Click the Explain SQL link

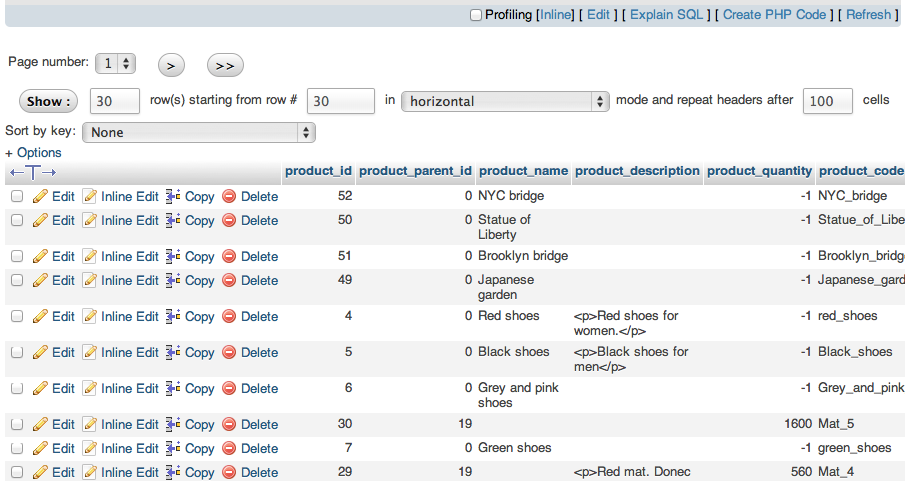669,15
